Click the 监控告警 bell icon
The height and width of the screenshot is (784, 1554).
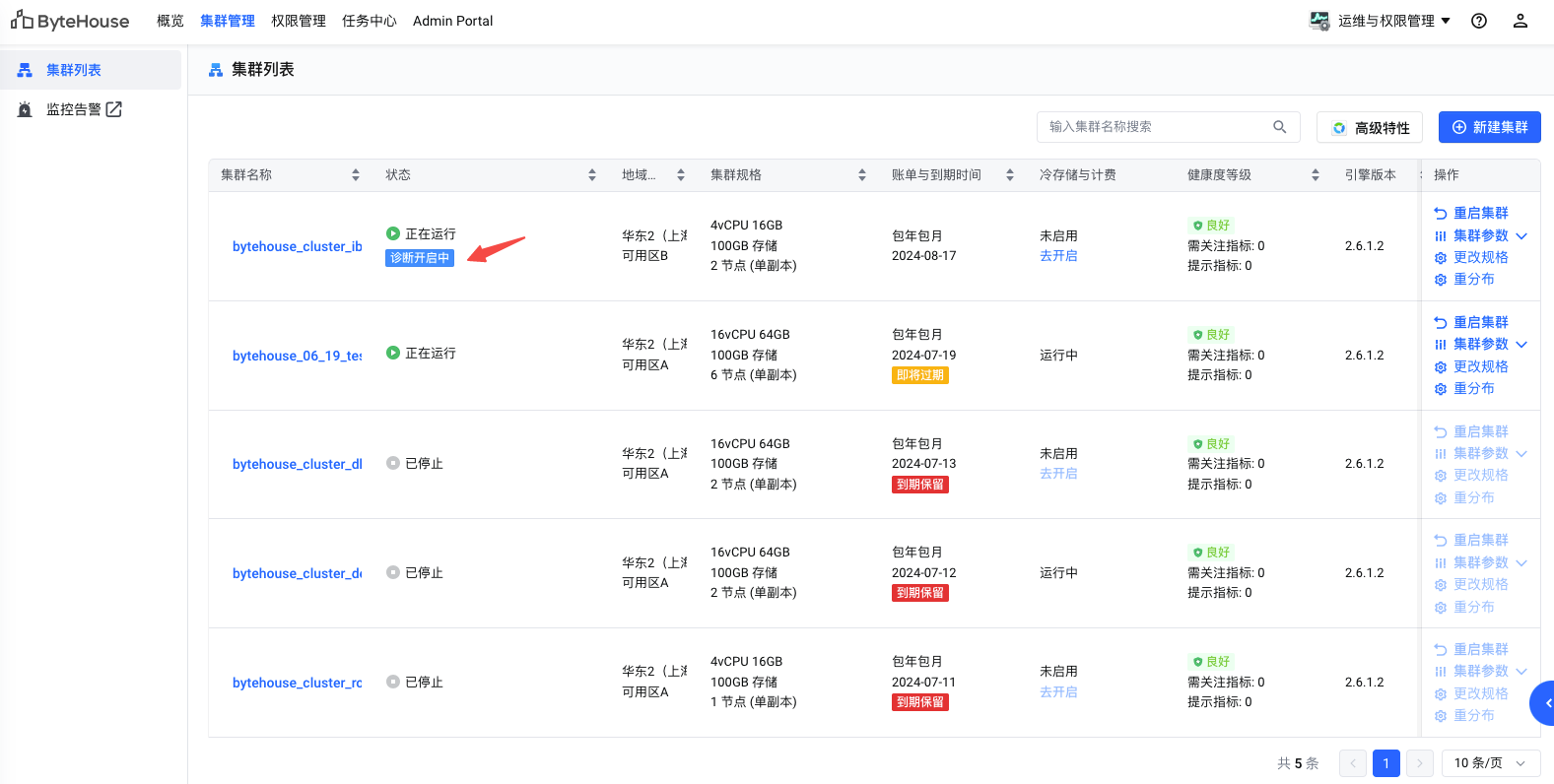[x=25, y=109]
